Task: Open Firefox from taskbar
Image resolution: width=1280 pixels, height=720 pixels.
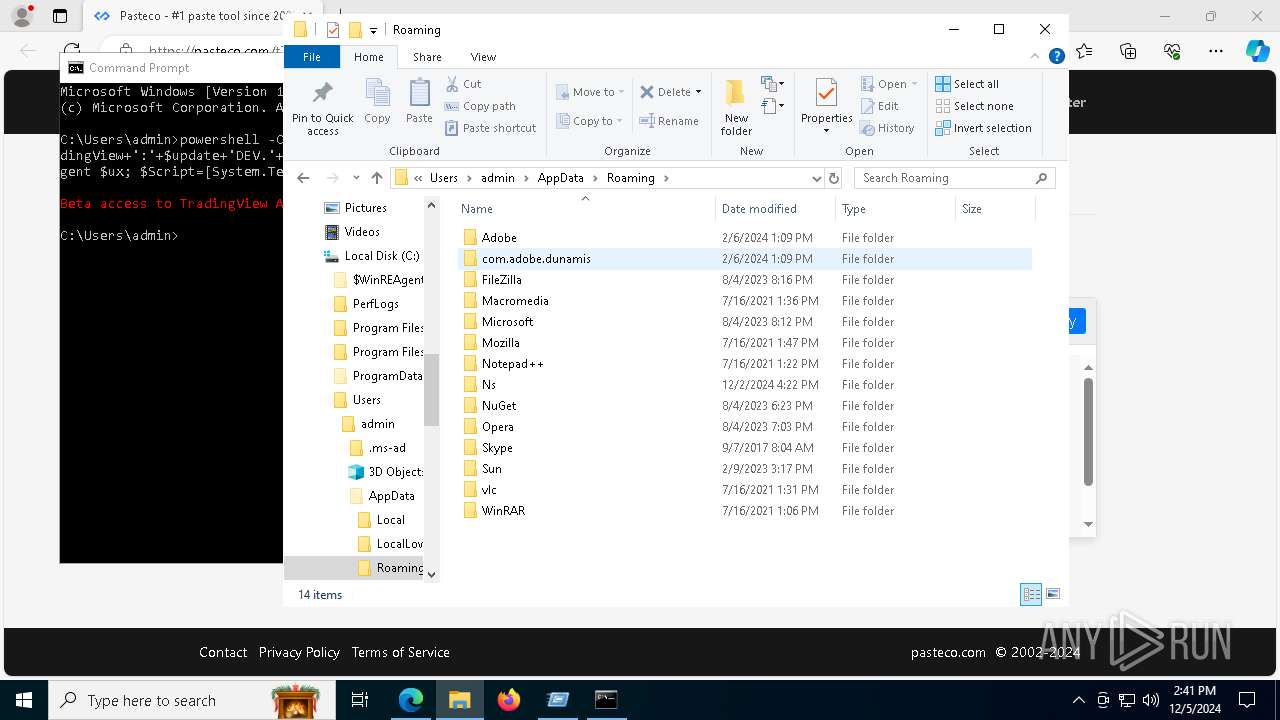Action: click(508, 700)
